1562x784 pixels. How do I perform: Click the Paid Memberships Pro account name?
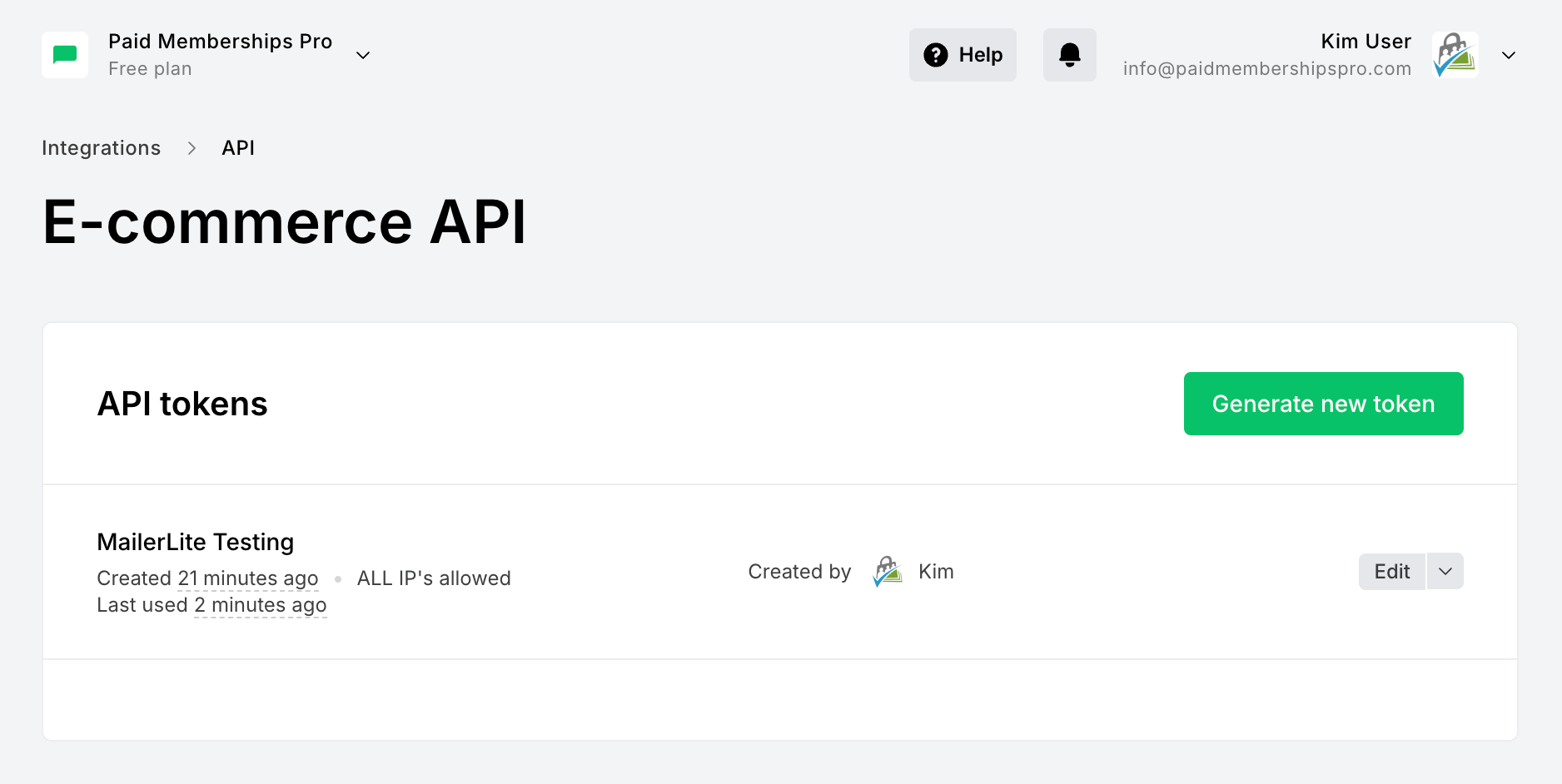point(221,42)
